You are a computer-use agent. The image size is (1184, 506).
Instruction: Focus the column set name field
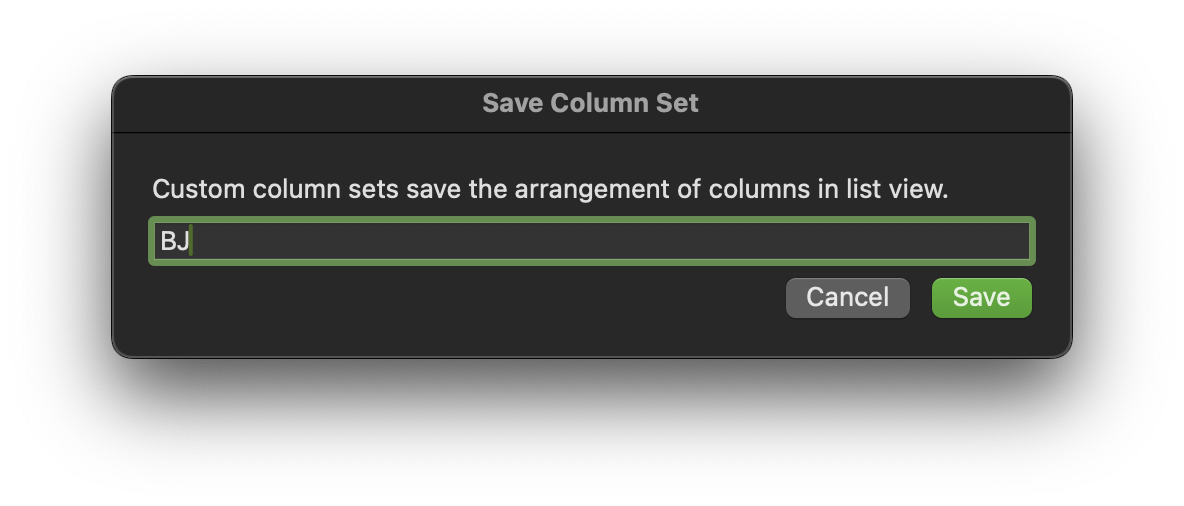click(591, 242)
